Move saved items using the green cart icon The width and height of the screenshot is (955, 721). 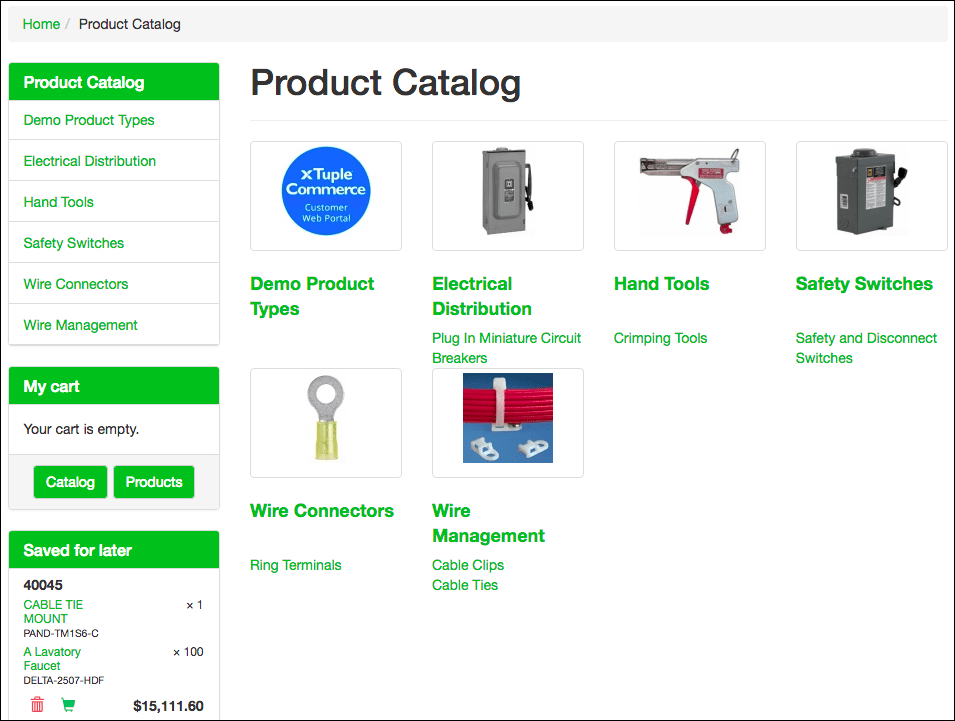coord(67,704)
